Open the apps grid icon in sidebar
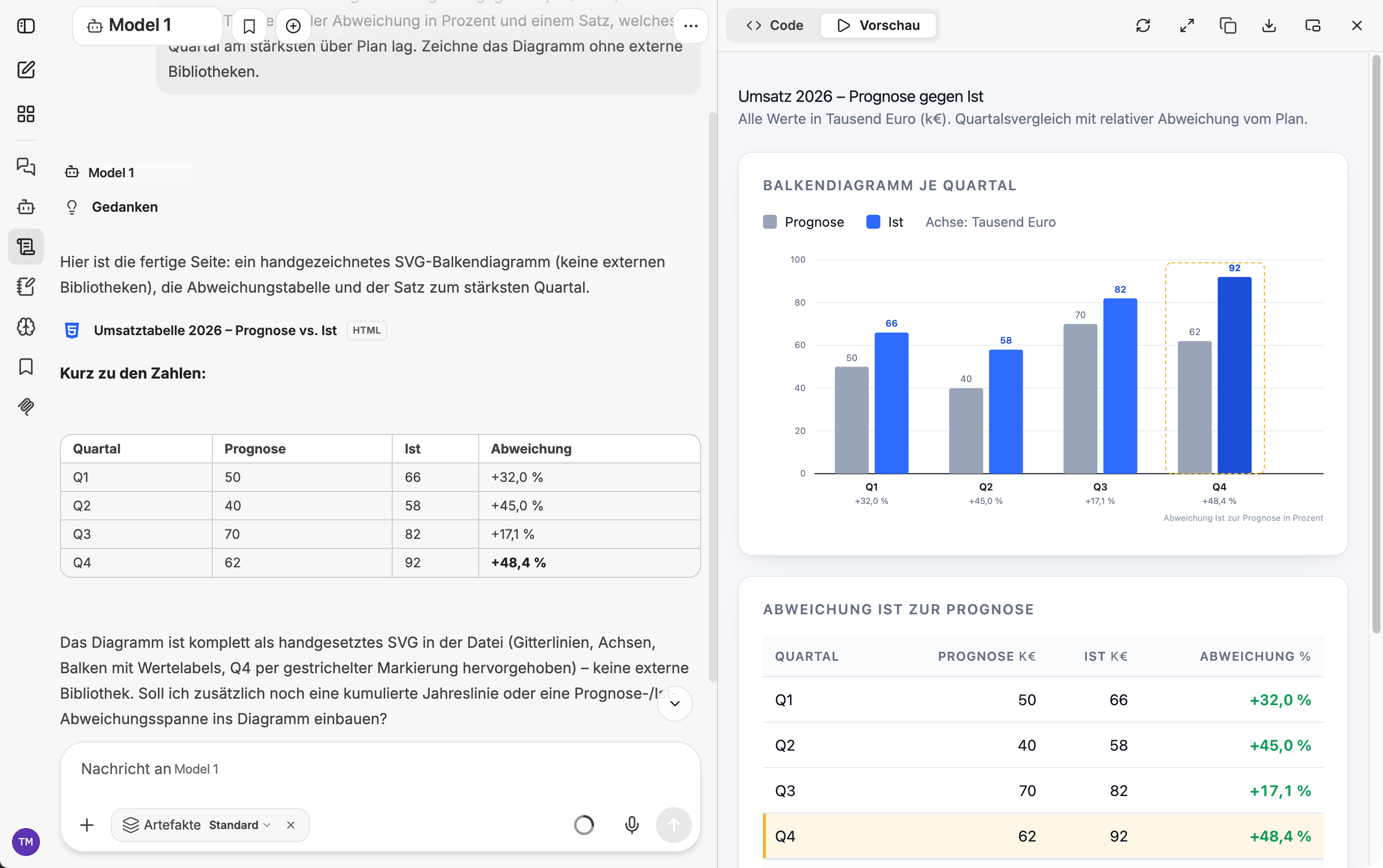 pyautogui.click(x=26, y=114)
